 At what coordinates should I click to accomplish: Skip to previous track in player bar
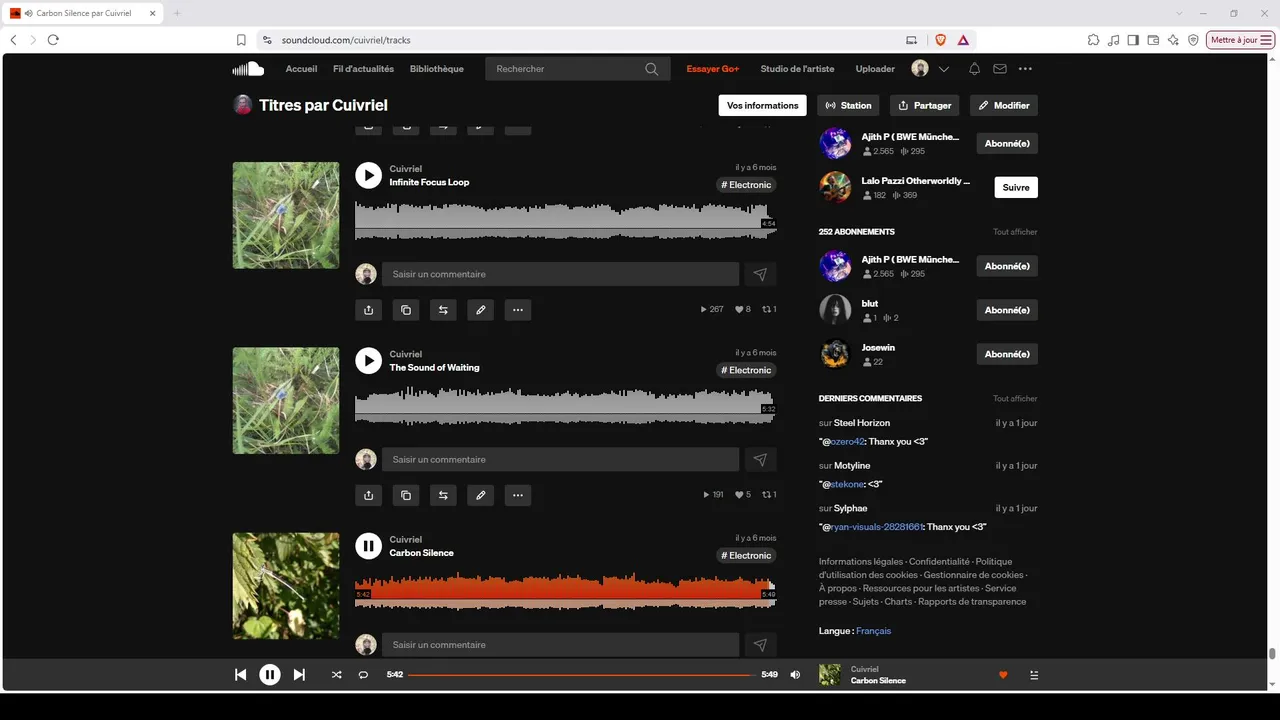coord(240,675)
